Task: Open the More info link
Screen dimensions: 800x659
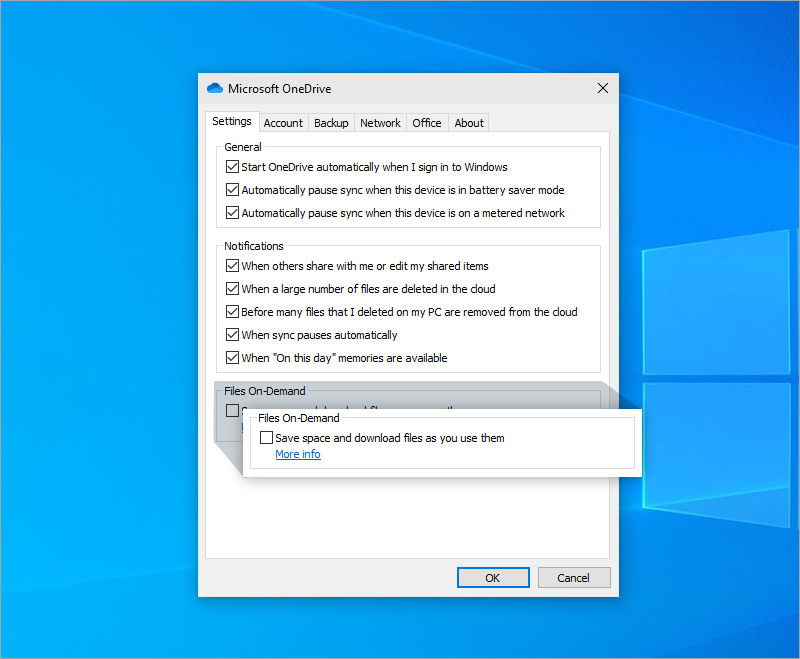Action: (x=298, y=454)
